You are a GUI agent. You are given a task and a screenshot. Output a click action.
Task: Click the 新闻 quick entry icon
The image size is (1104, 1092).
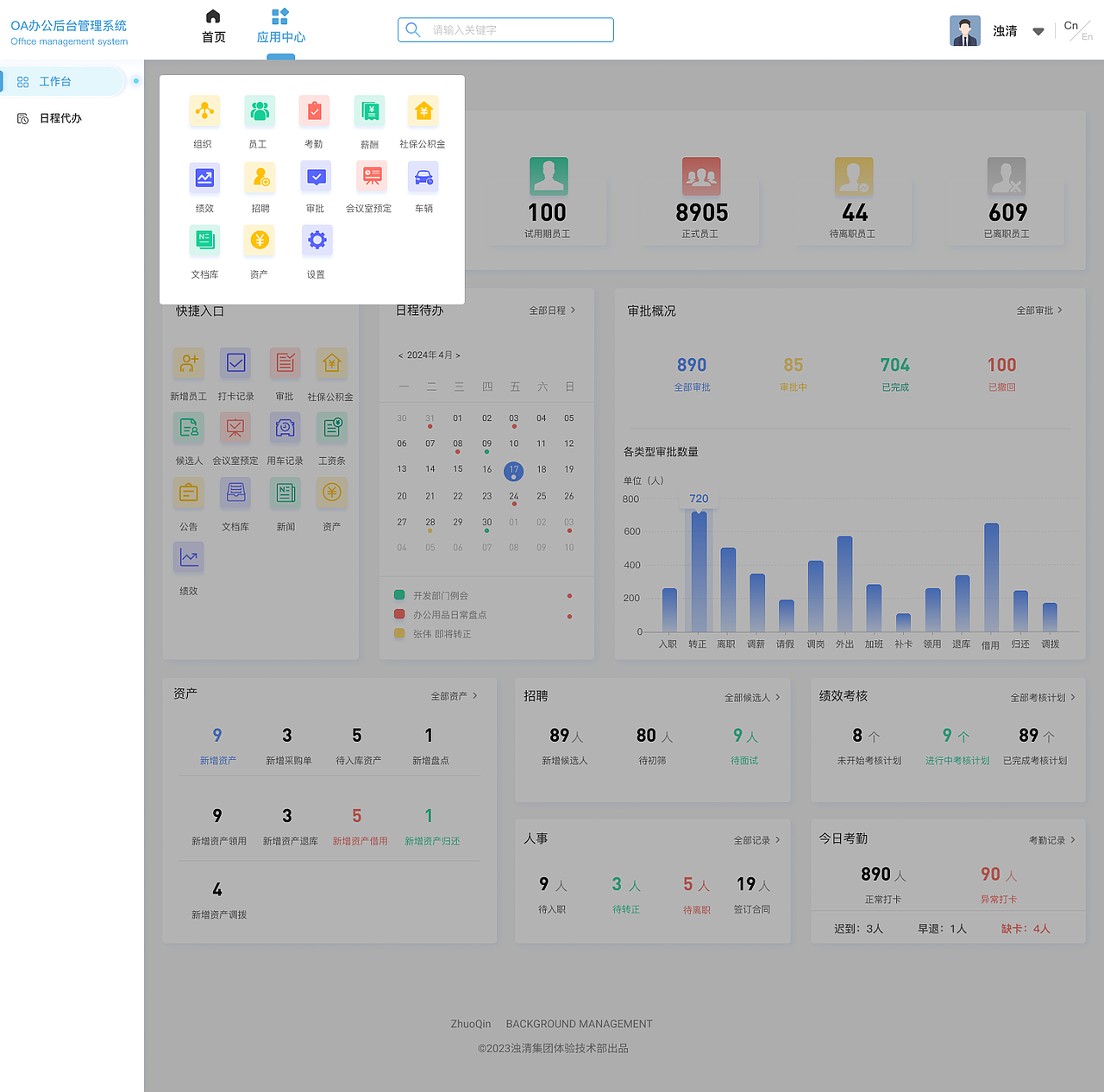click(285, 493)
